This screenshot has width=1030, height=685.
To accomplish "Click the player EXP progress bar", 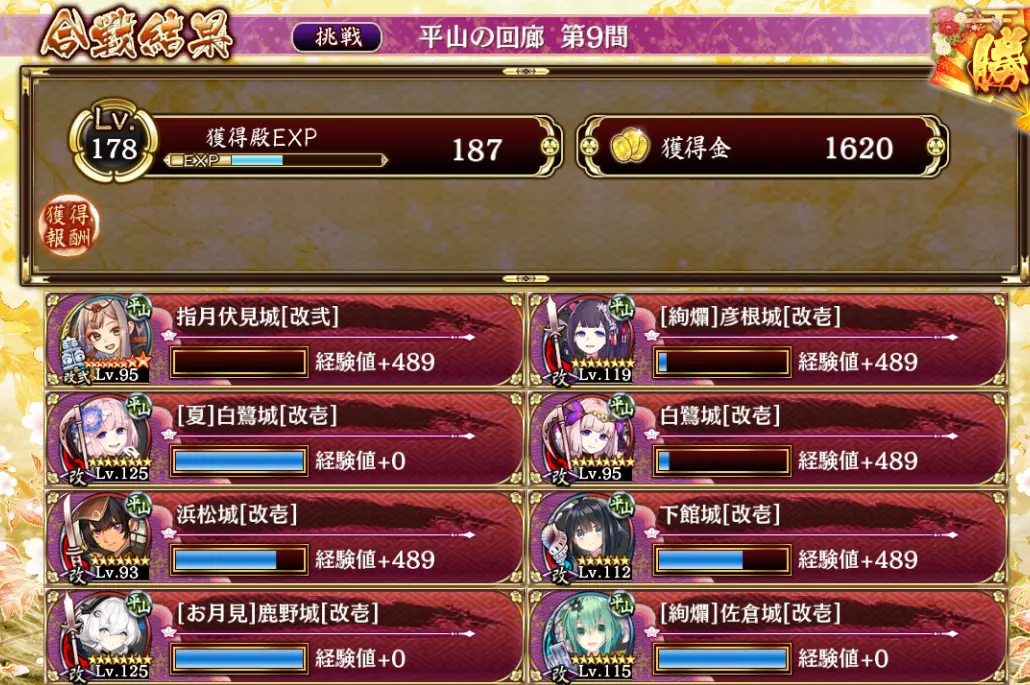I will tap(276, 160).
